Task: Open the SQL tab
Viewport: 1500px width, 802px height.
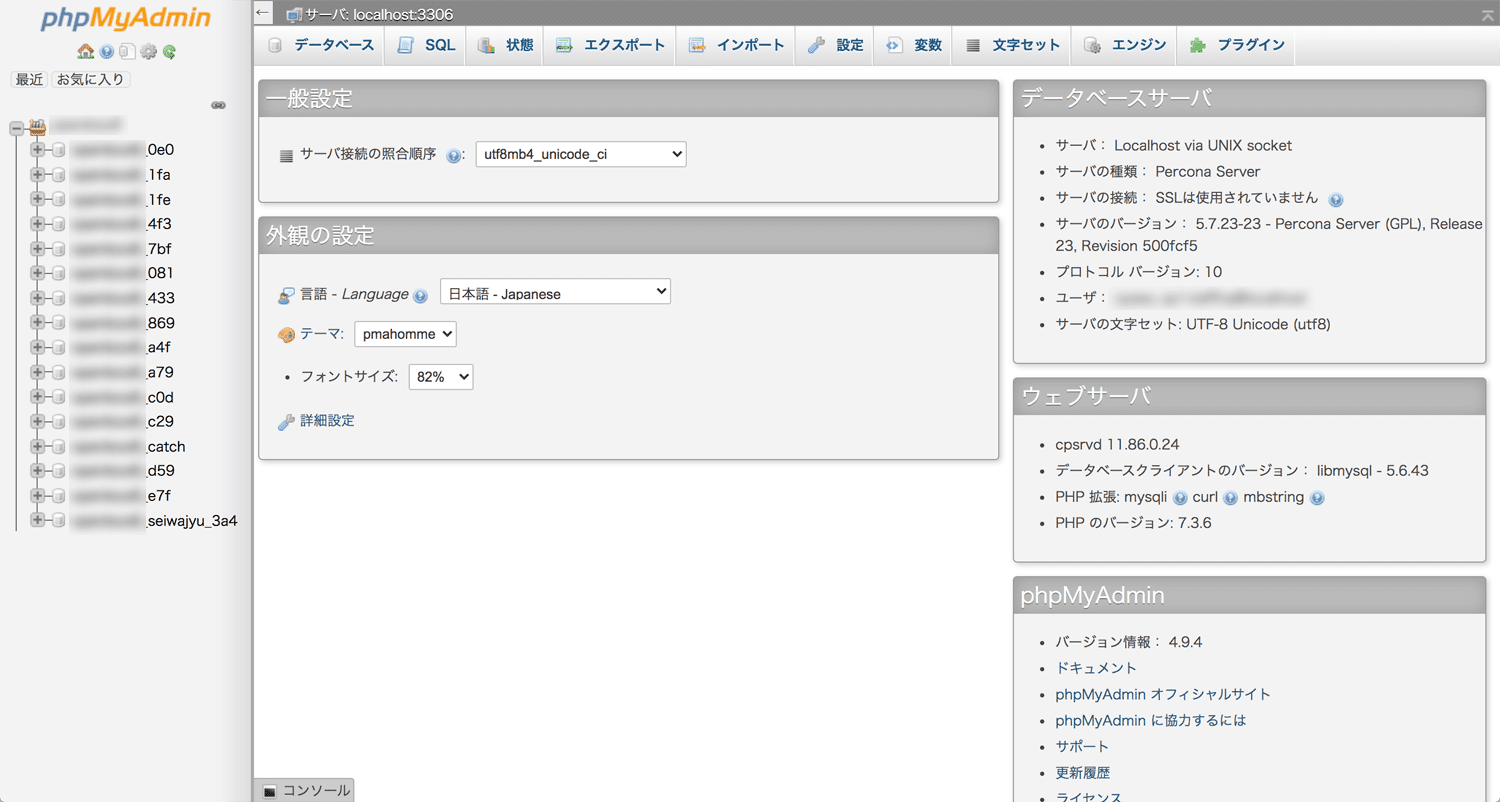Action: [425, 46]
